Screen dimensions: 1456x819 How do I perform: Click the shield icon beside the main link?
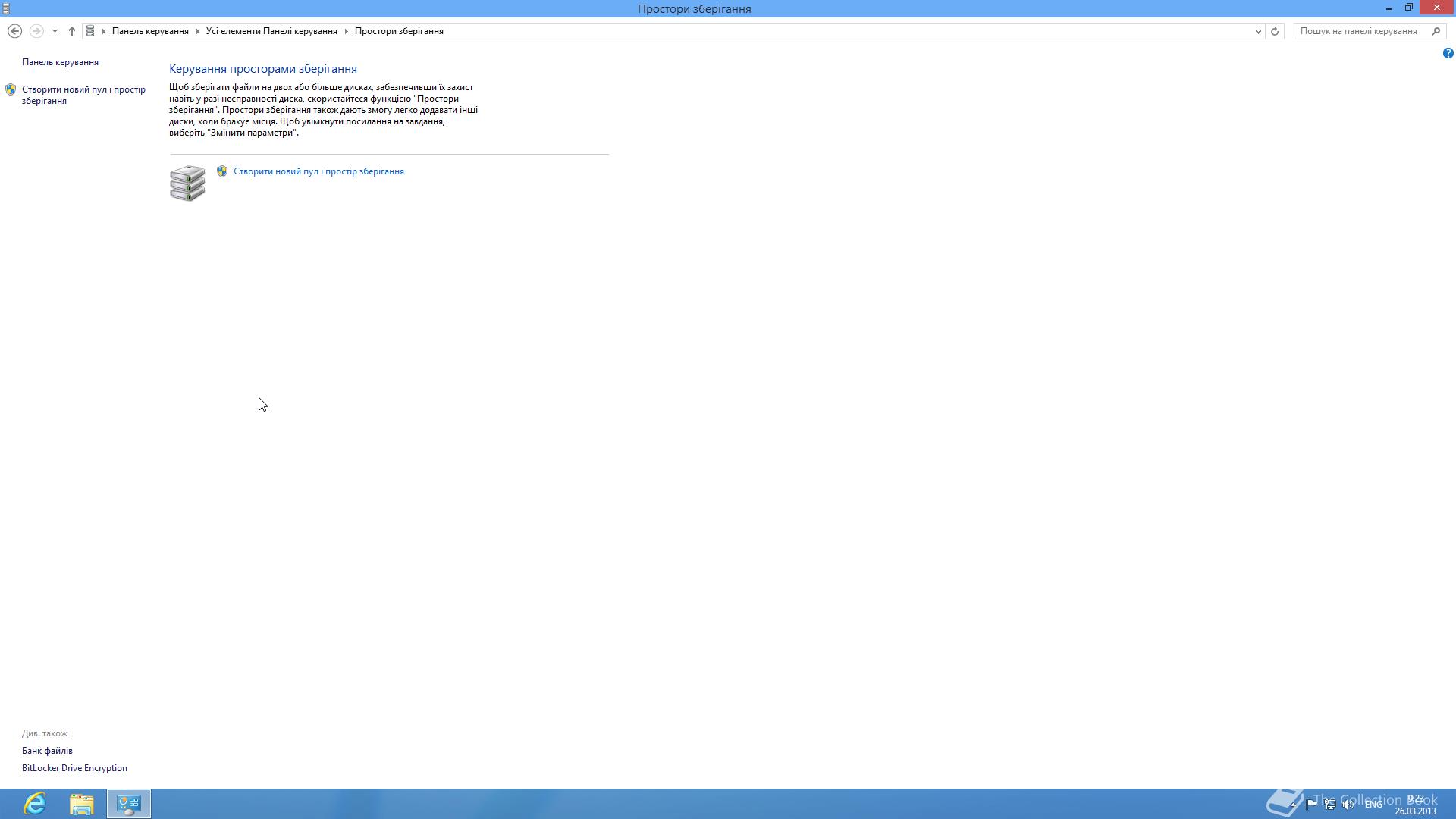click(x=222, y=171)
